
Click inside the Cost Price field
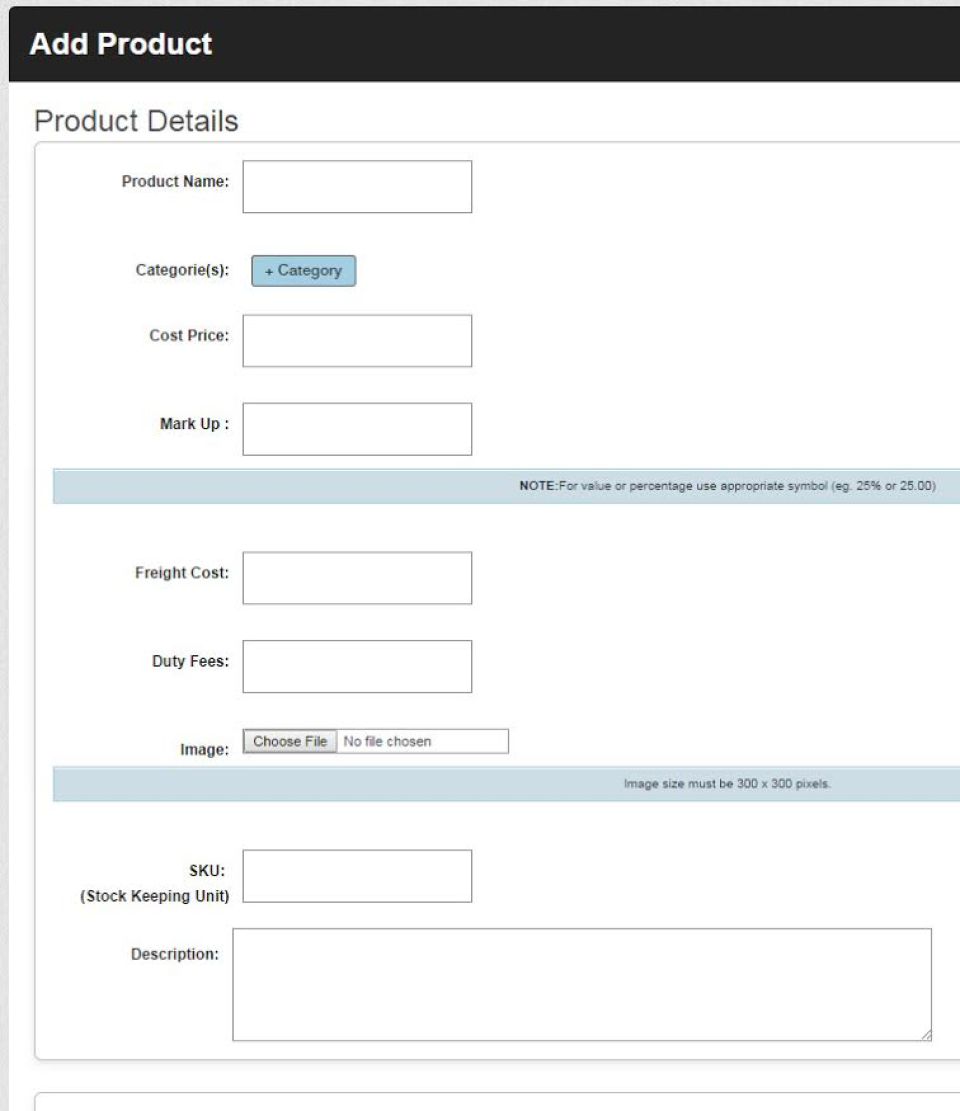click(x=355, y=341)
